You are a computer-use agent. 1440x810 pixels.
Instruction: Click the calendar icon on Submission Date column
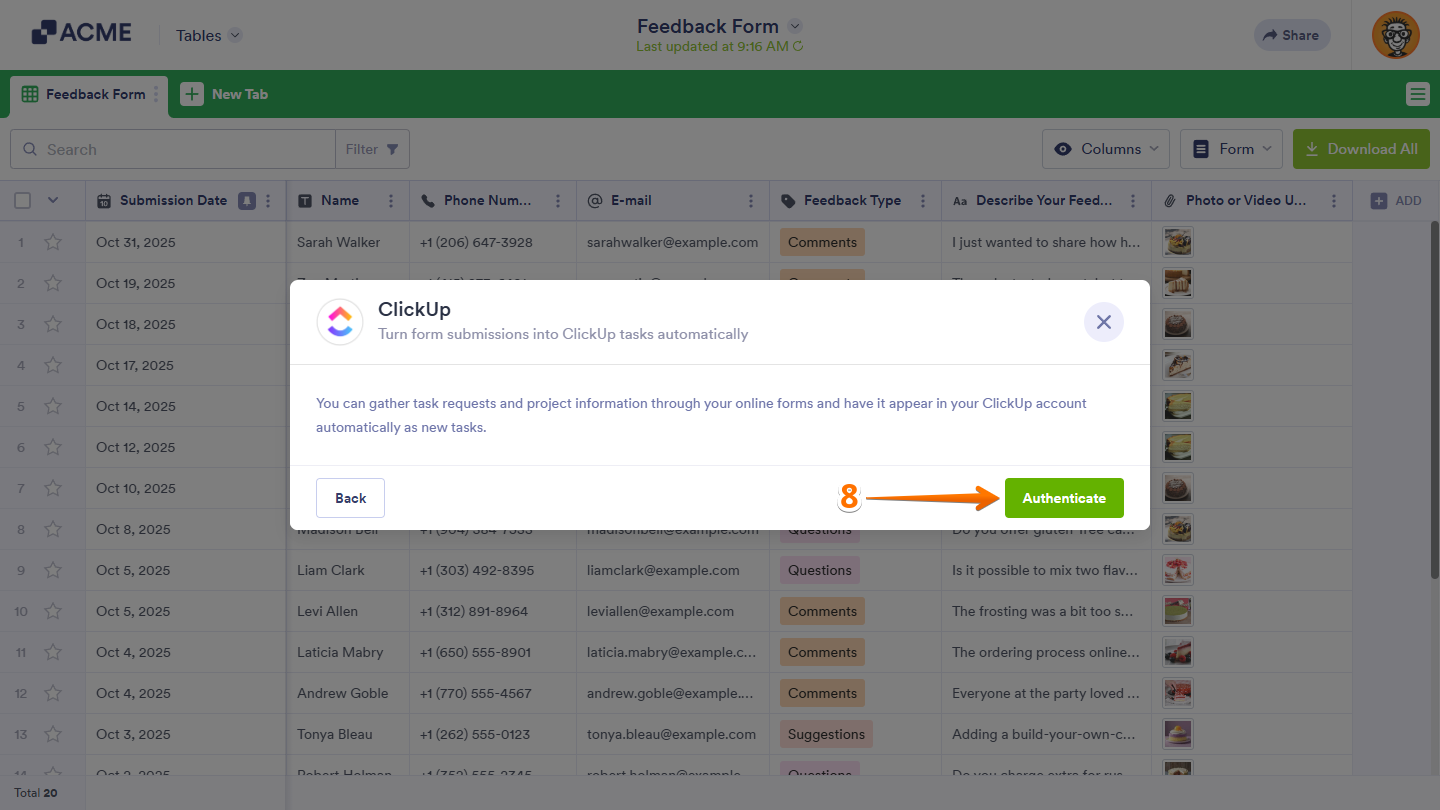click(x=104, y=200)
